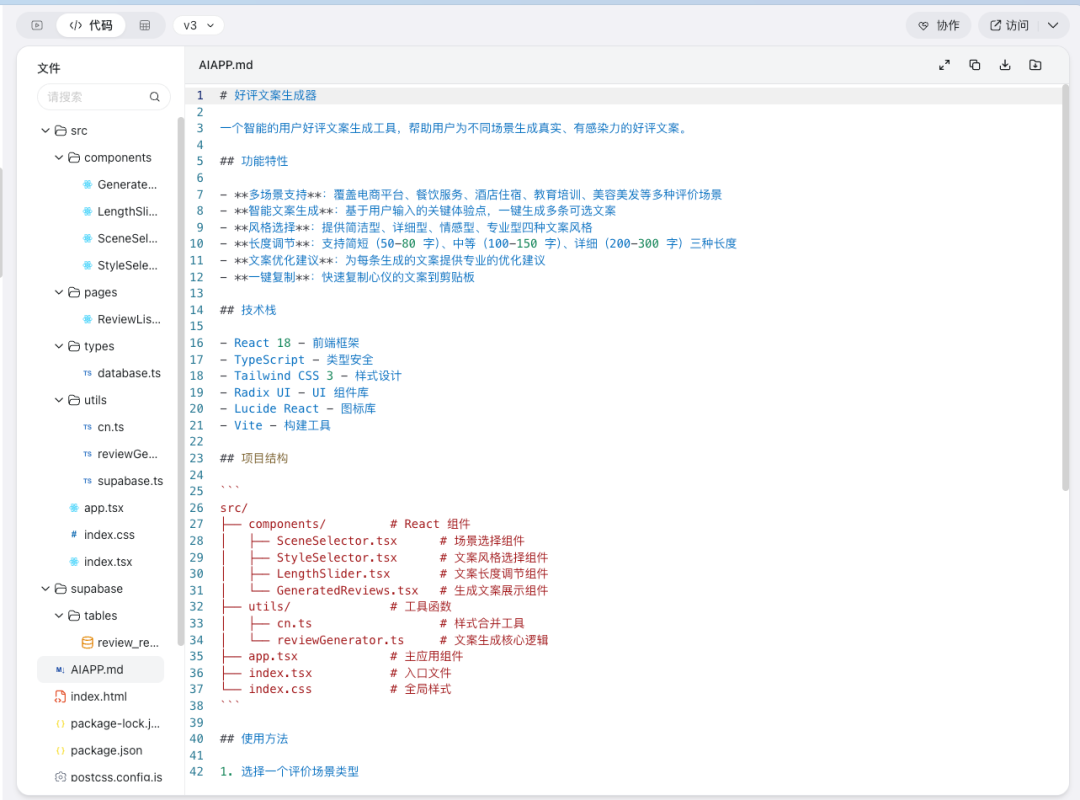Expand the arrow menu beside 访问
This screenshot has height=800, width=1080.
click(x=1053, y=26)
